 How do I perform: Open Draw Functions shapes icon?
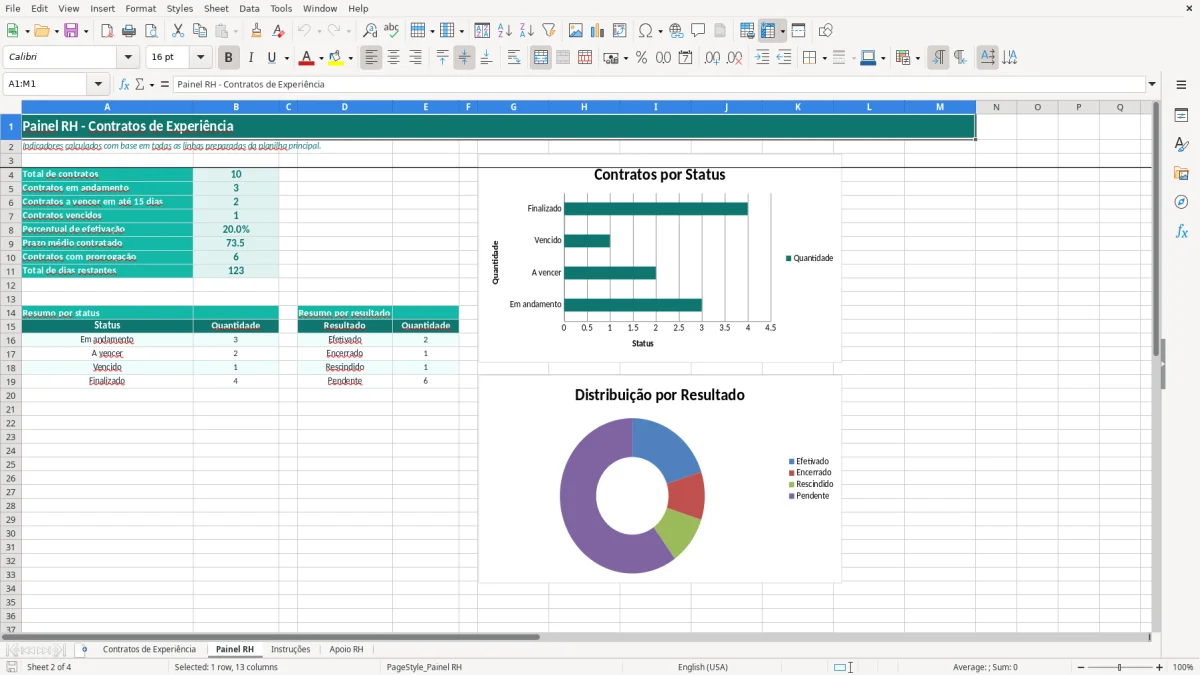pos(825,31)
